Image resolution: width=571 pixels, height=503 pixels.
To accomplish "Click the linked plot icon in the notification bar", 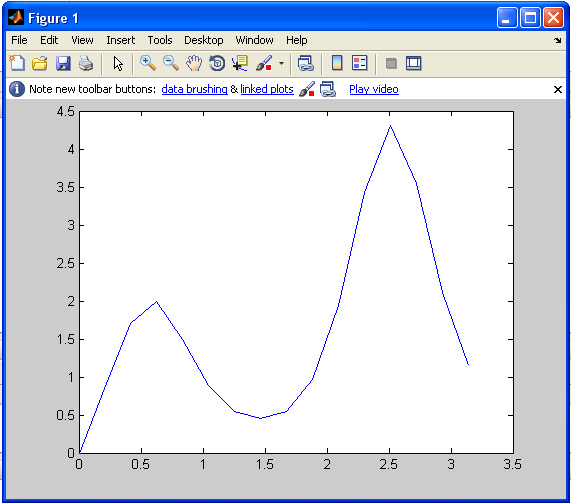I will coord(328,89).
